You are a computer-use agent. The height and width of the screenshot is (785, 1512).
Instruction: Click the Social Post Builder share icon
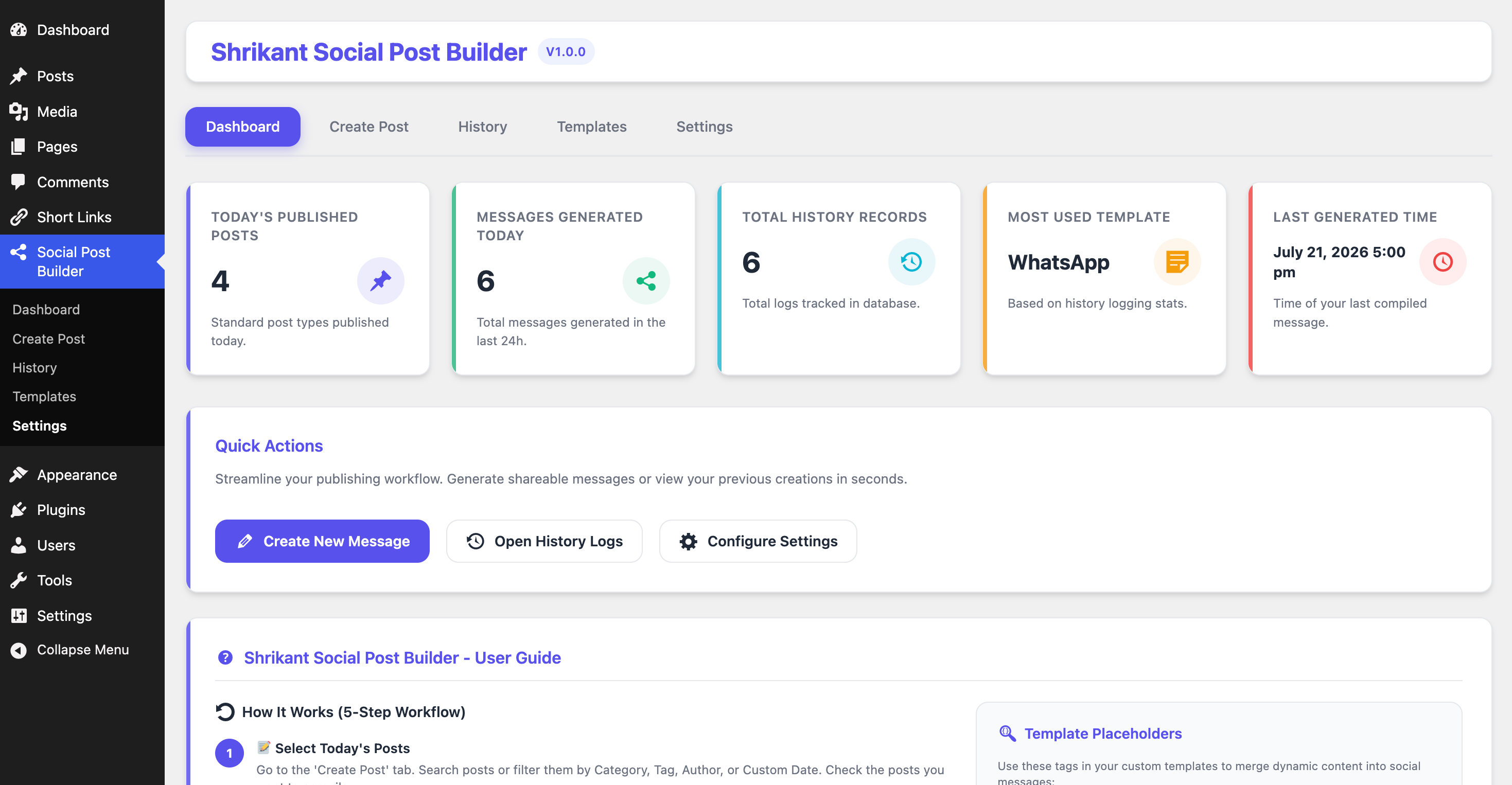point(19,252)
